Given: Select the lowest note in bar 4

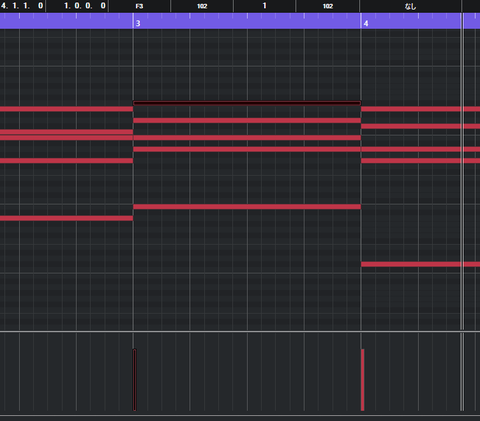Looking at the screenshot, I should coord(420,264).
